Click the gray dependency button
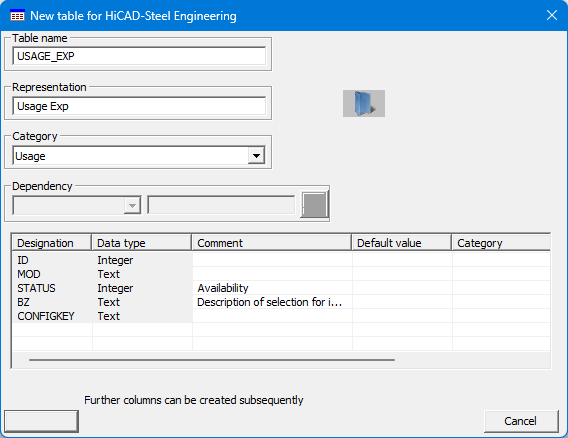568x438 pixels. click(x=314, y=205)
